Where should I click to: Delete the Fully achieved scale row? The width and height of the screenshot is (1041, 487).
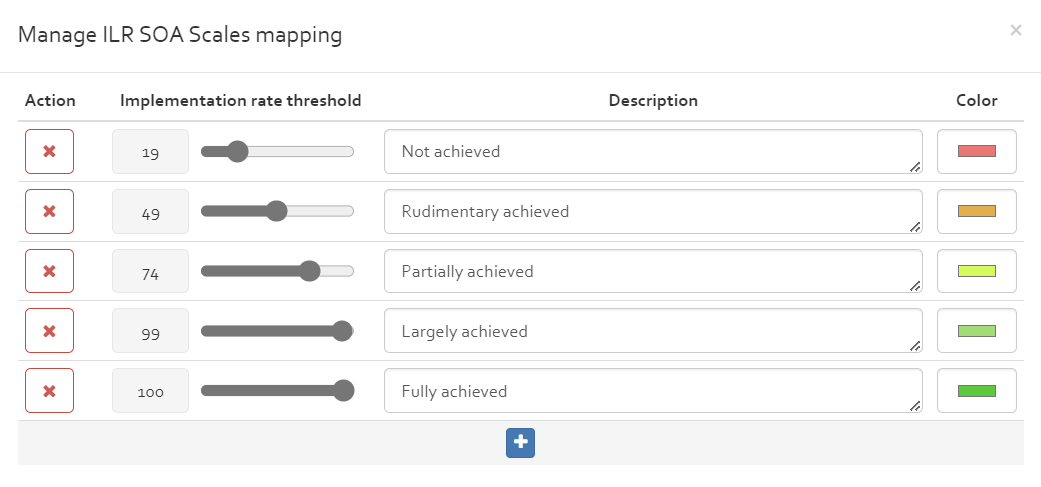click(x=49, y=391)
